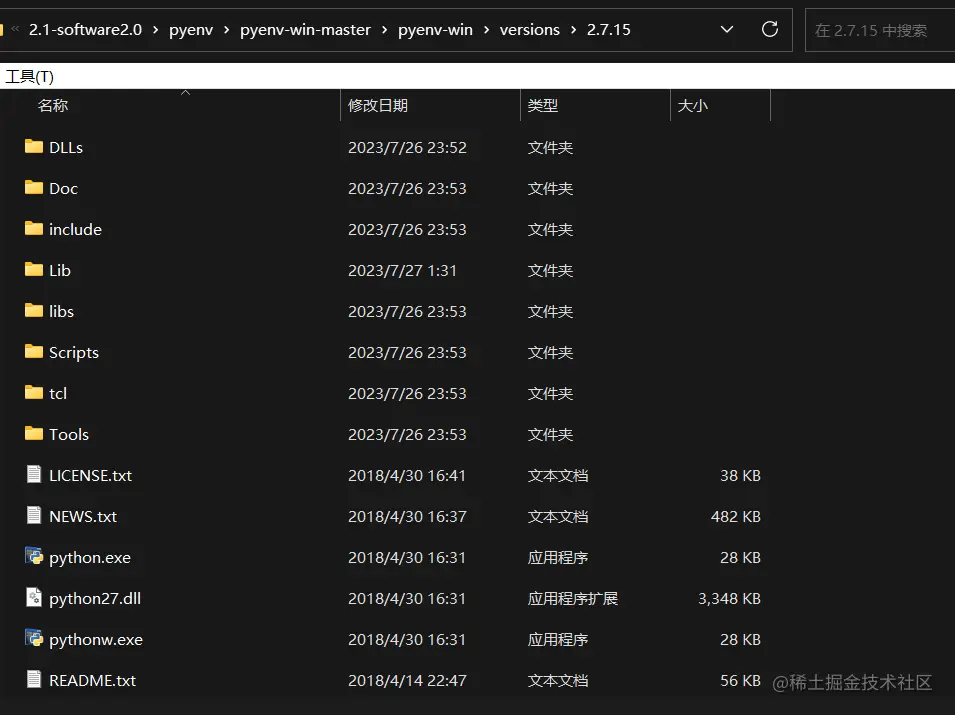This screenshot has width=955, height=715.
Task: Refresh the current folder view
Action: [770, 29]
